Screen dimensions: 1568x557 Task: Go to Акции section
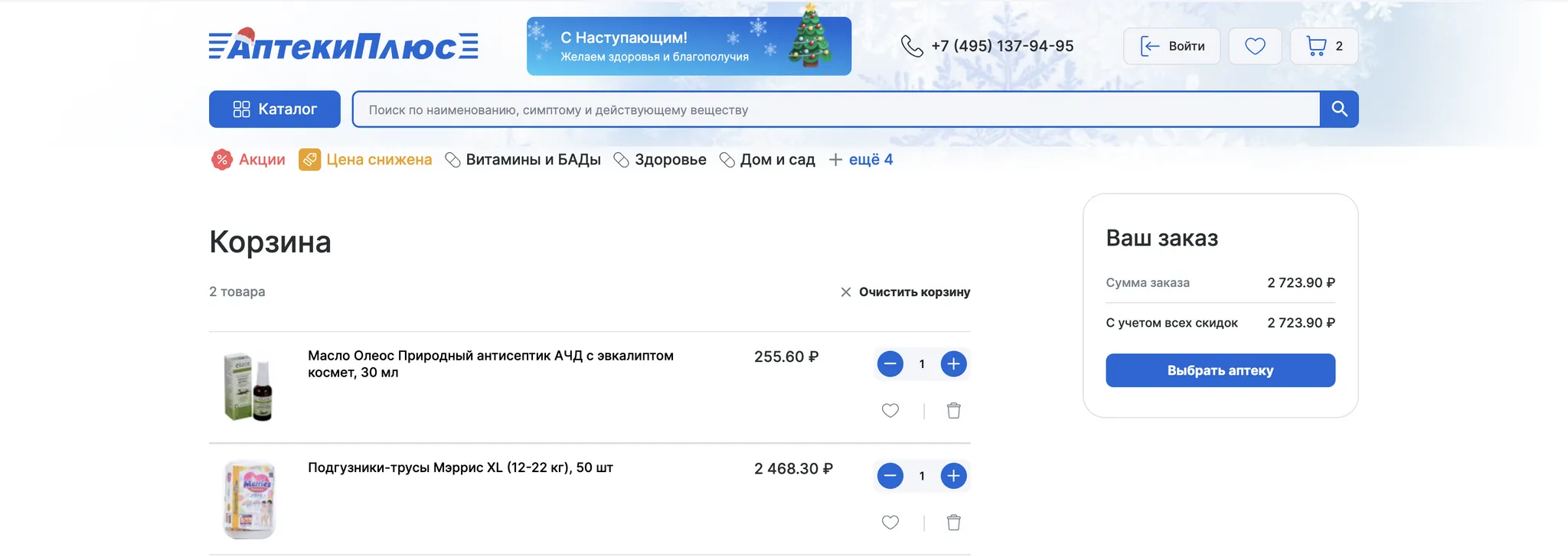click(248, 160)
